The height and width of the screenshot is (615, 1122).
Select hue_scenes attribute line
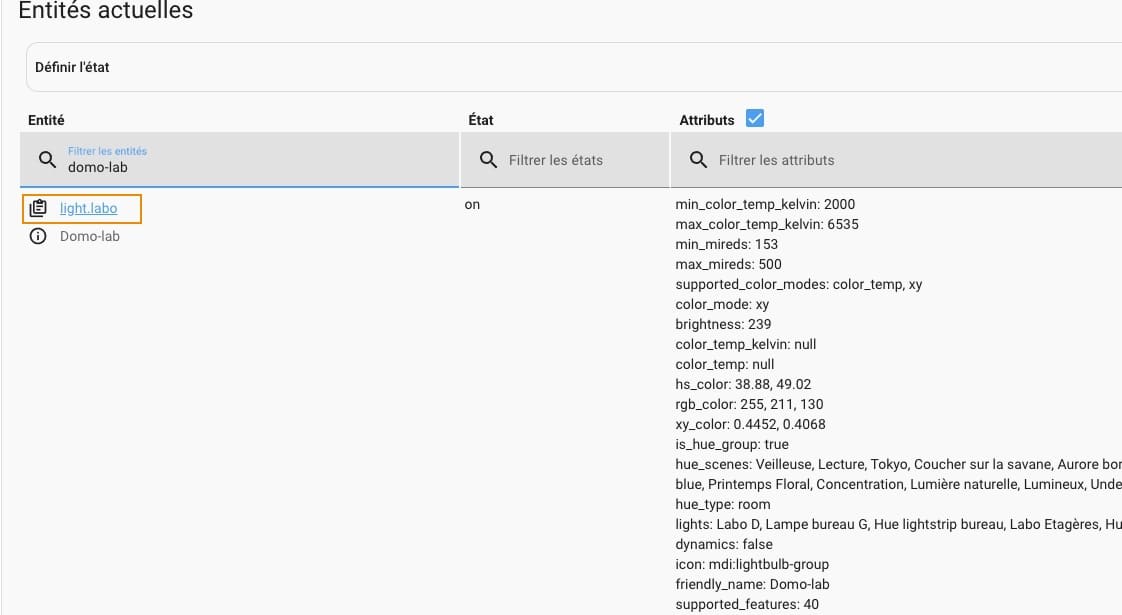(899, 465)
